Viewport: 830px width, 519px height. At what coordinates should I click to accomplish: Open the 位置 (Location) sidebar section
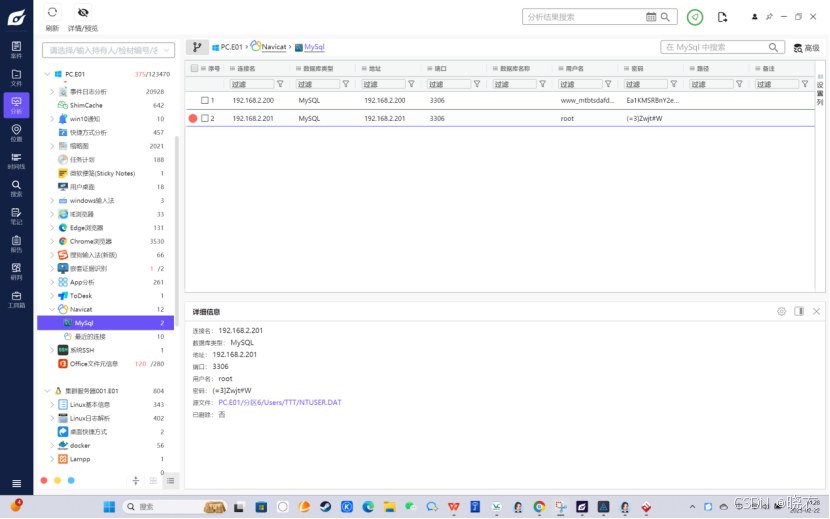[16, 133]
